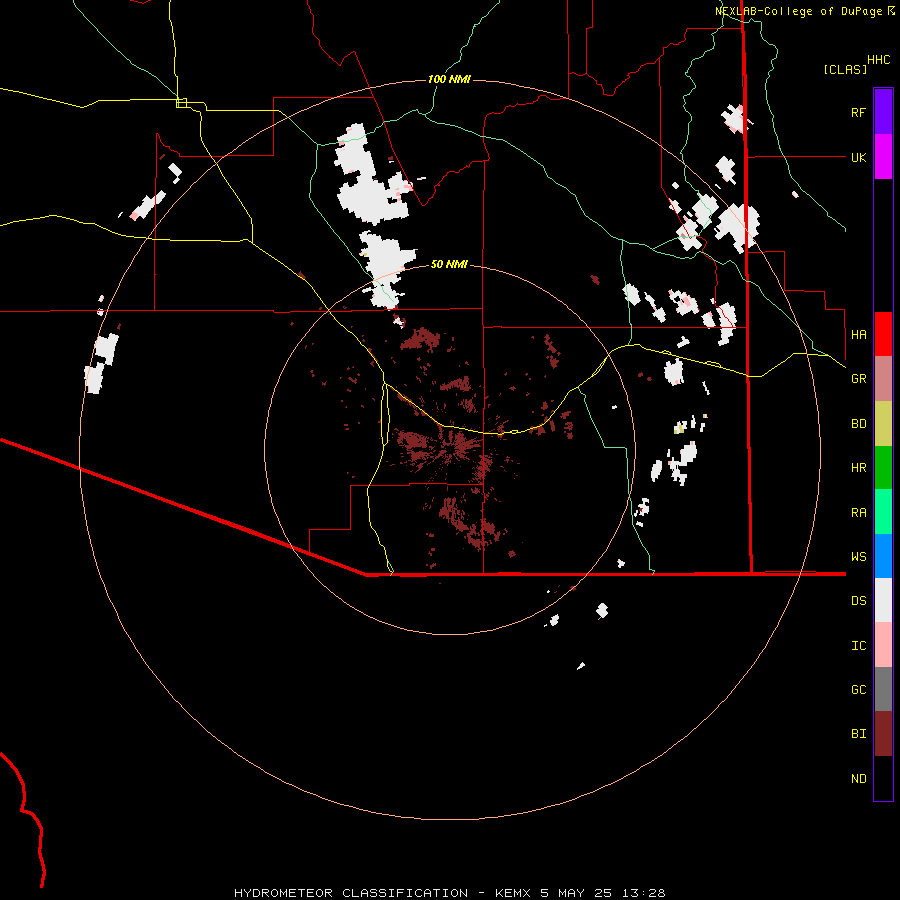This screenshot has width=900, height=900.
Task: Click the WS blue legend swatch
Action: 883,556
